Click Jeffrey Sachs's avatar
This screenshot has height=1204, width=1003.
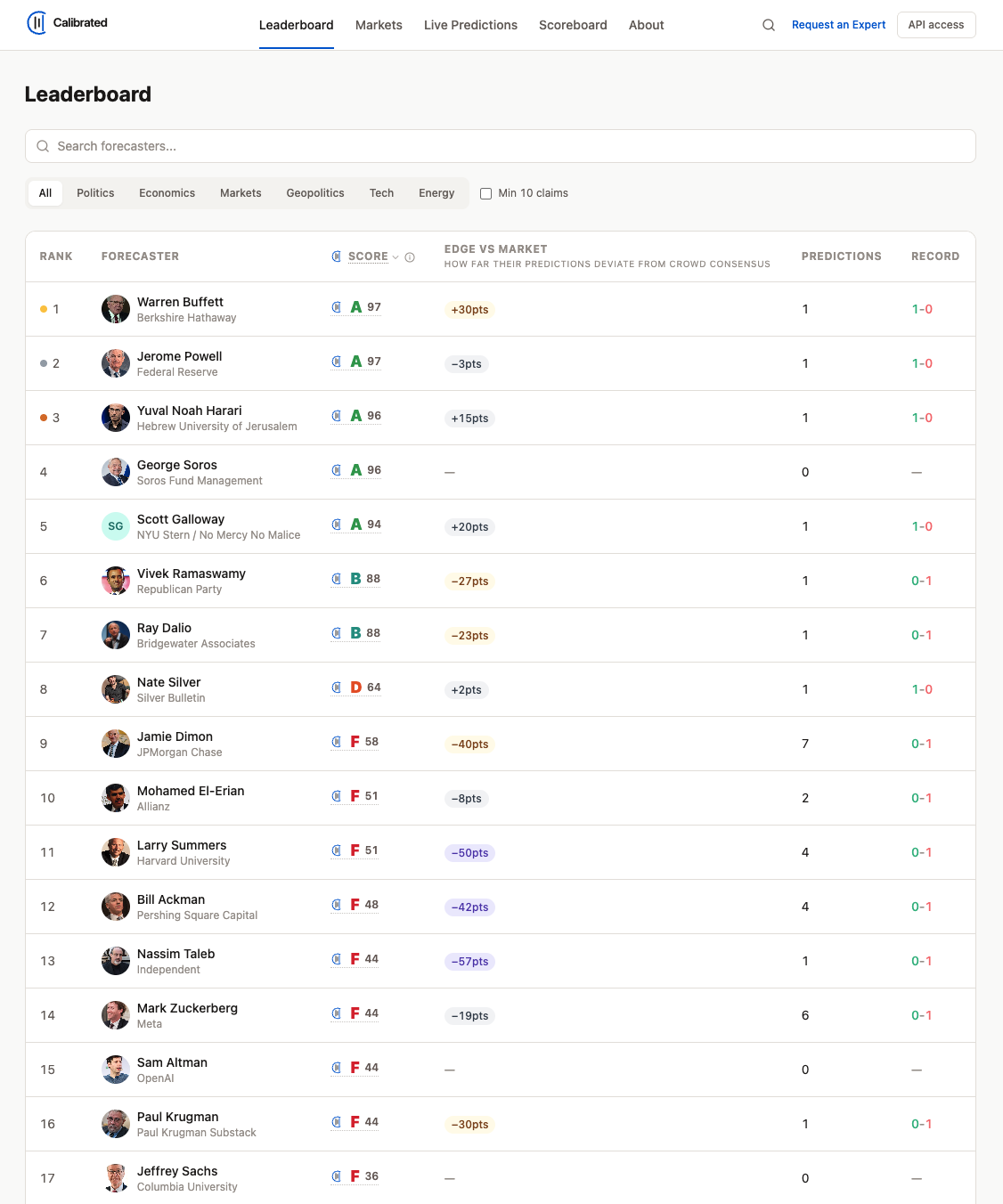pos(116,1178)
